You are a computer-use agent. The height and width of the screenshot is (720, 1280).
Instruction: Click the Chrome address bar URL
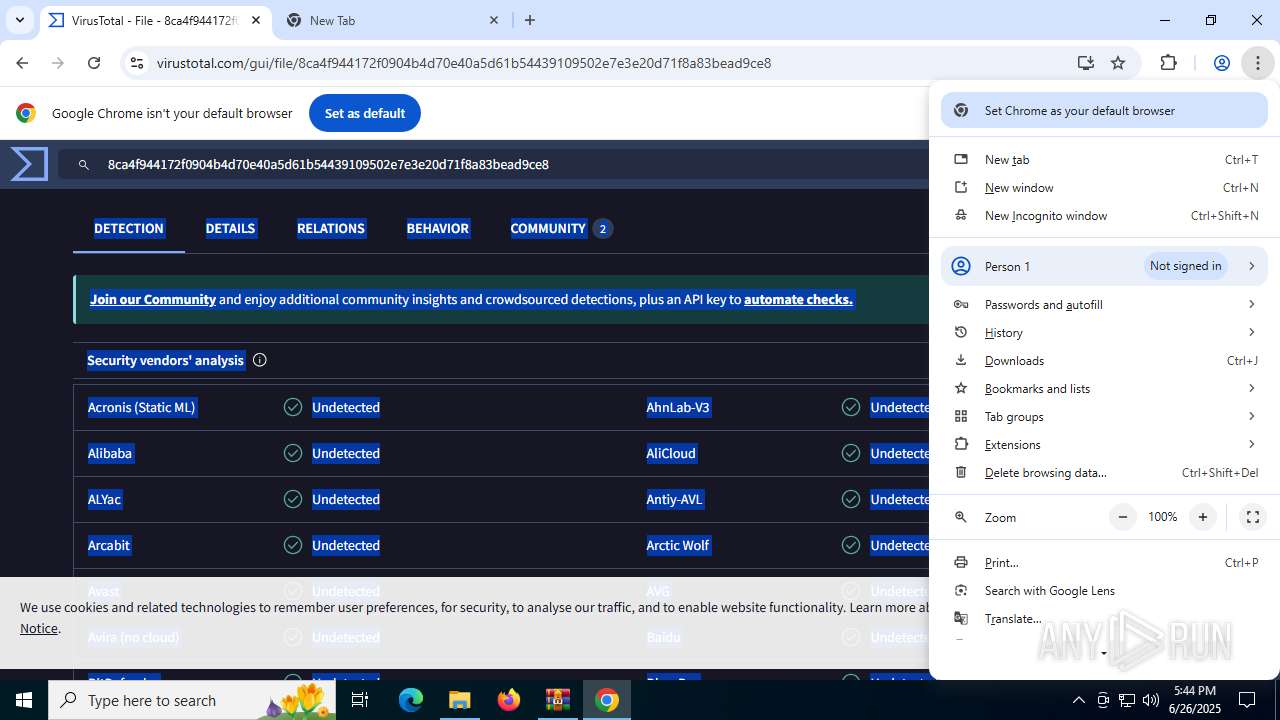tap(464, 63)
